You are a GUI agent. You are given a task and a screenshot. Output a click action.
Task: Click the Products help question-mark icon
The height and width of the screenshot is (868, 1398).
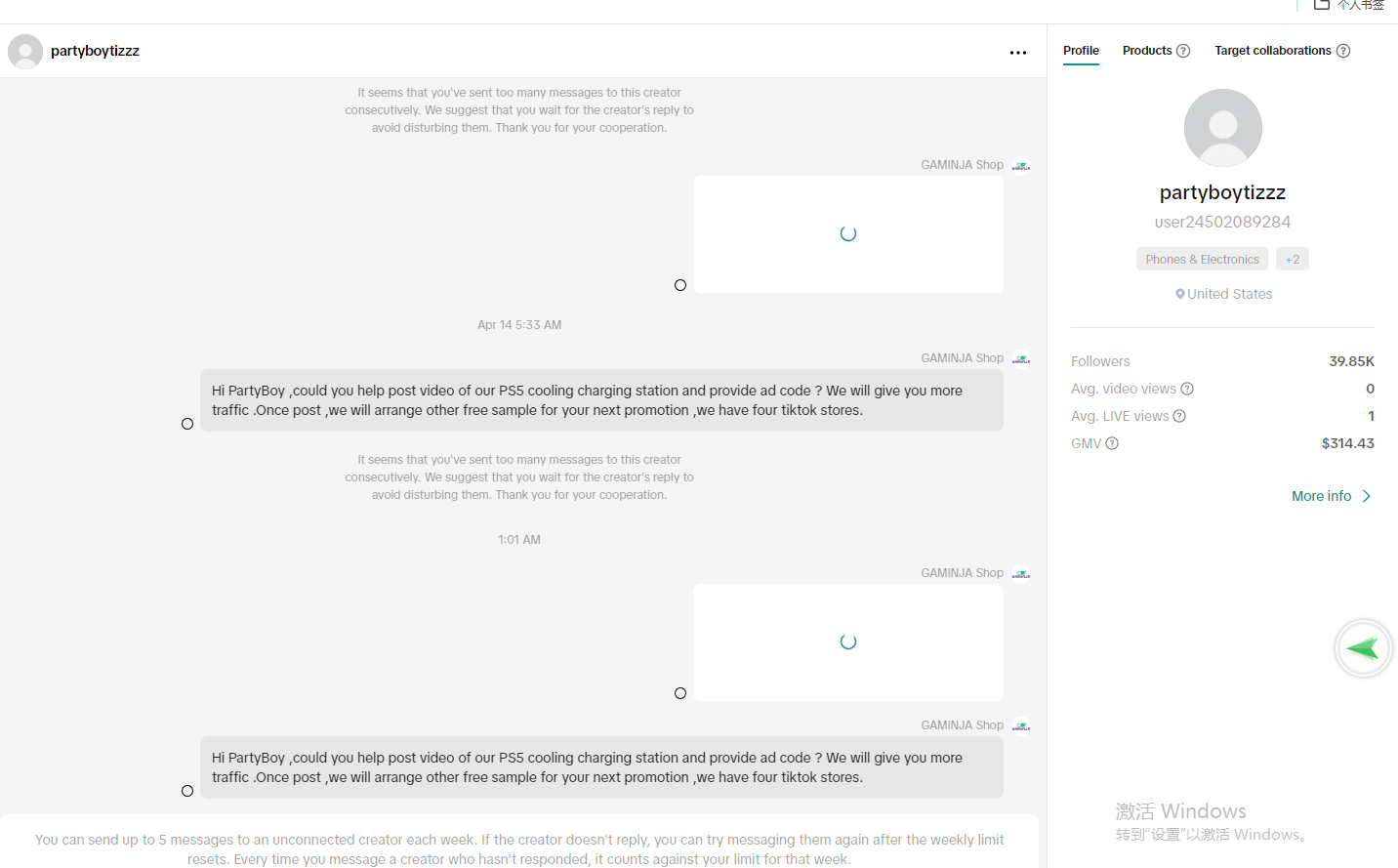(x=1183, y=51)
